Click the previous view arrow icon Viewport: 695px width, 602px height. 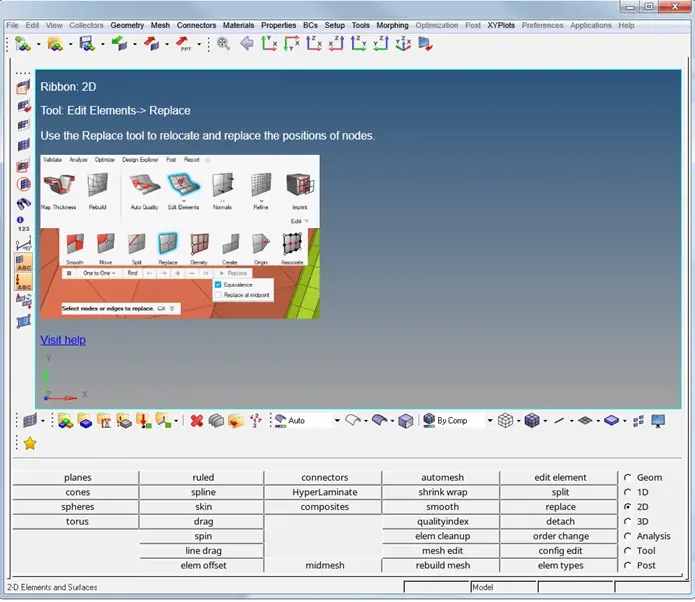point(246,43)
